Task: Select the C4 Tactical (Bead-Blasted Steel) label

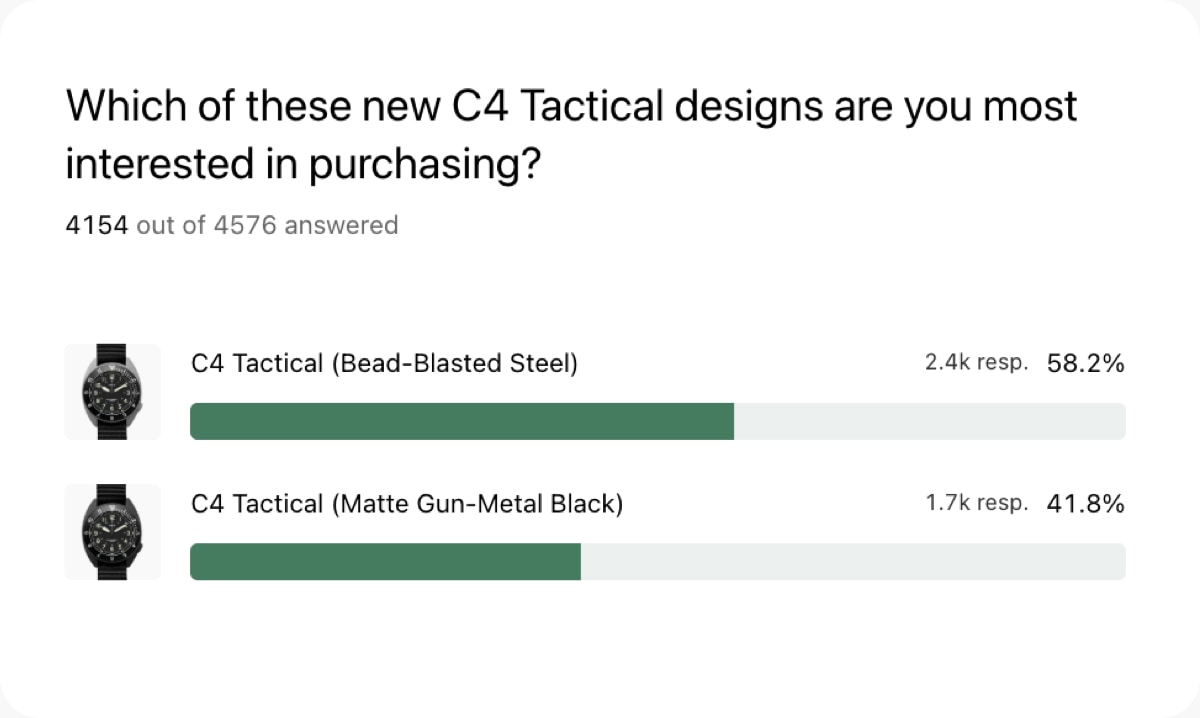Action: [x=385, y=364]
